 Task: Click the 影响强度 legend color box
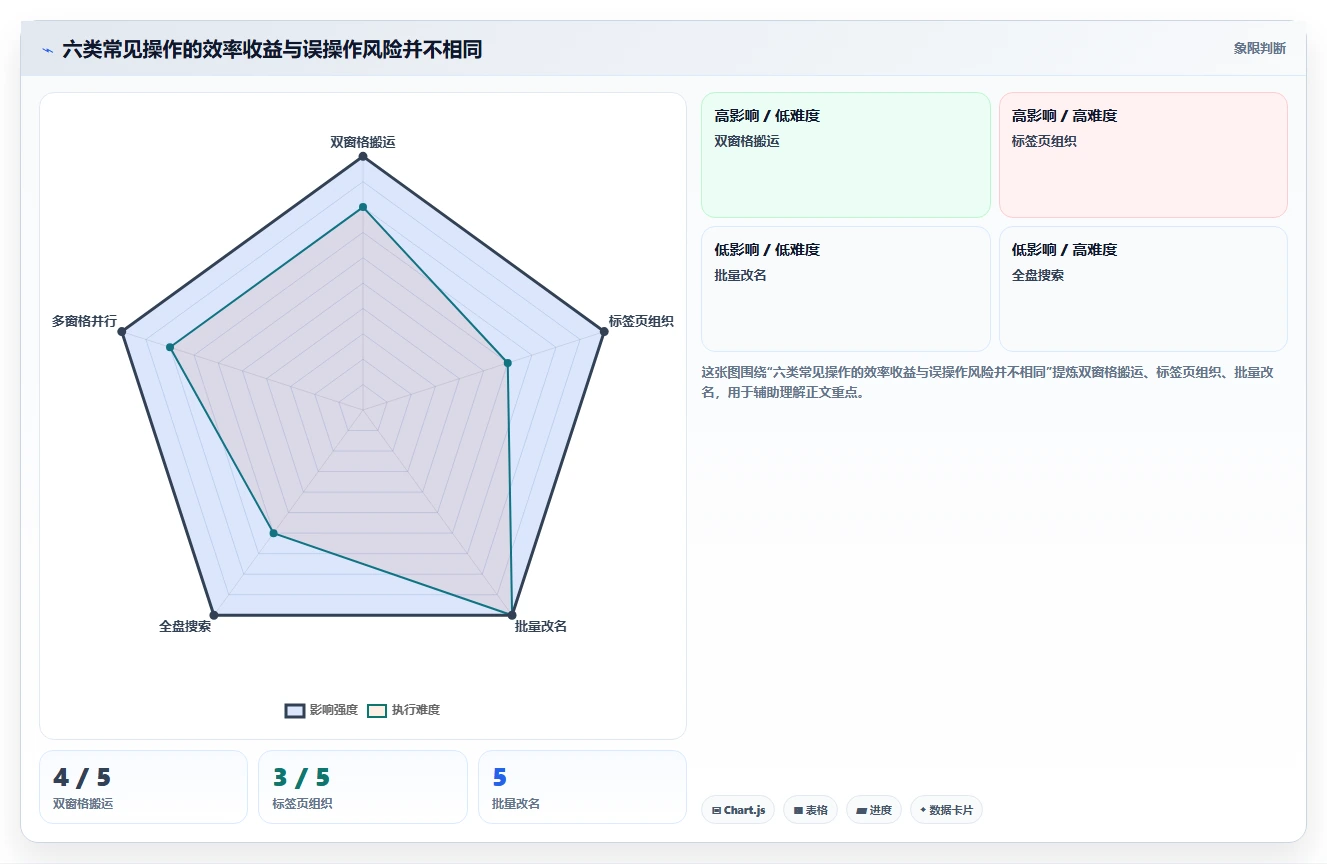tap(294, 711)
